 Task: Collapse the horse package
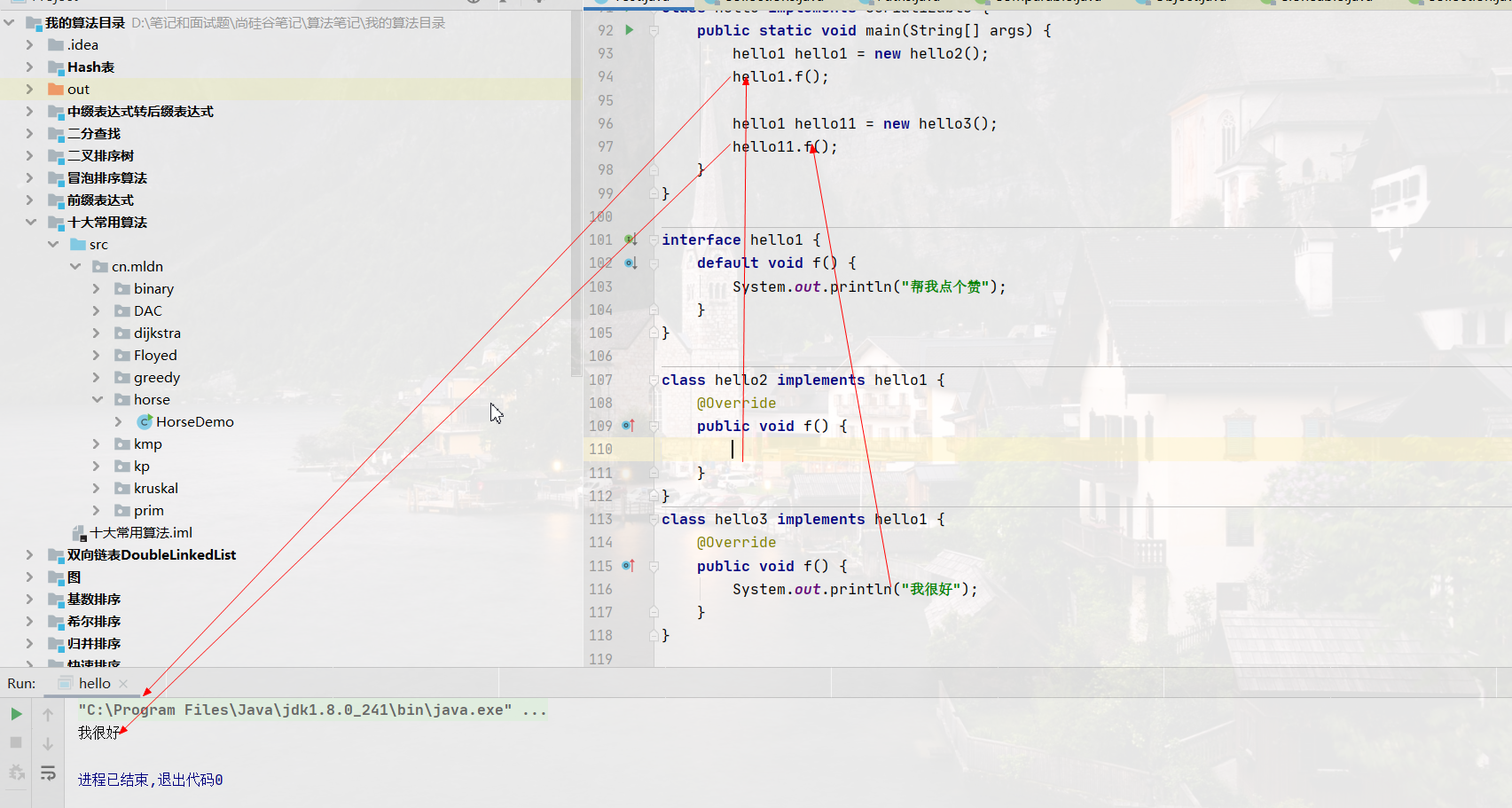point(97,399)
